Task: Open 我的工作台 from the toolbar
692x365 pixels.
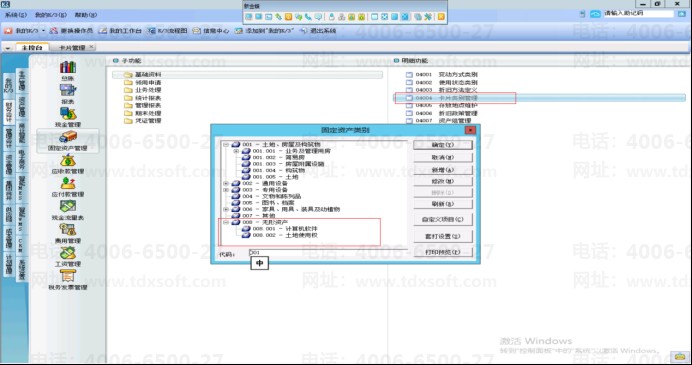Action: (x=120, y=31)
